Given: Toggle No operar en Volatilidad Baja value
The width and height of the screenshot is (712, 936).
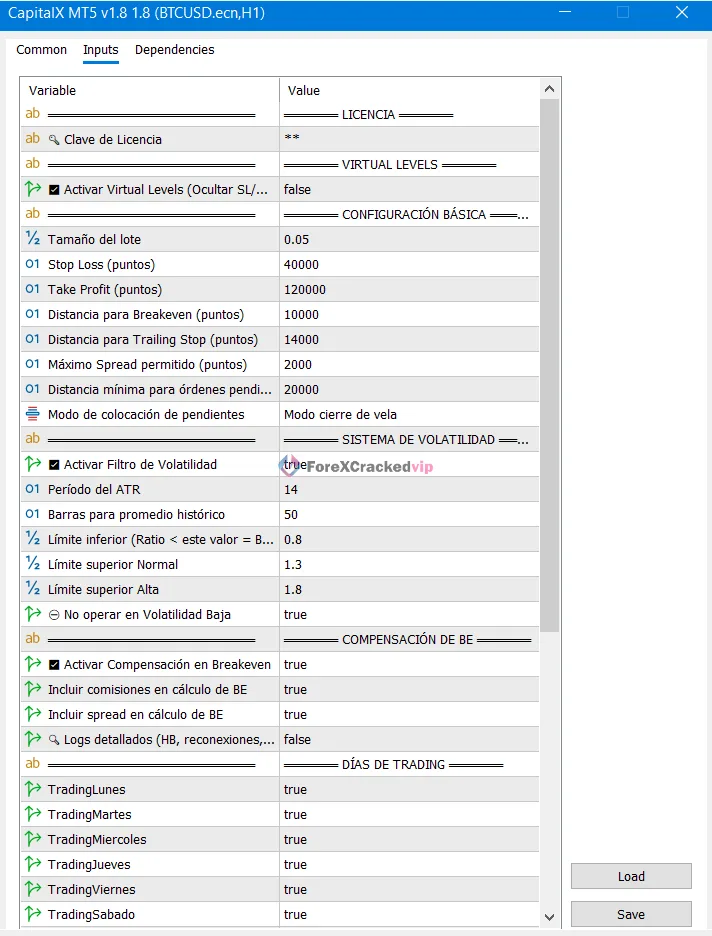Looking at the screenshot, I should click(x=409, y=614).
